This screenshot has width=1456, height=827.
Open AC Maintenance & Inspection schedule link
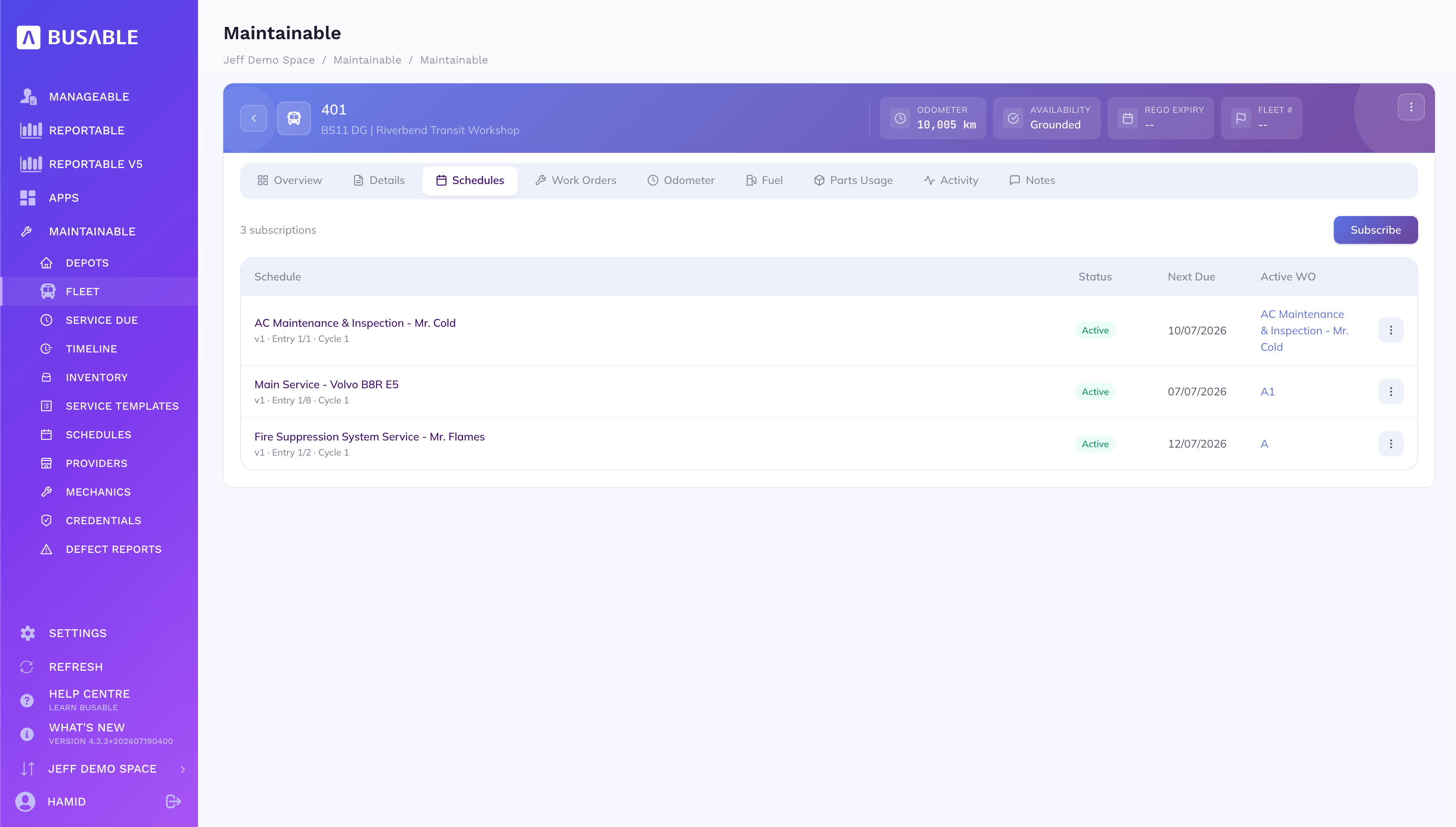[x=355, y=323]
